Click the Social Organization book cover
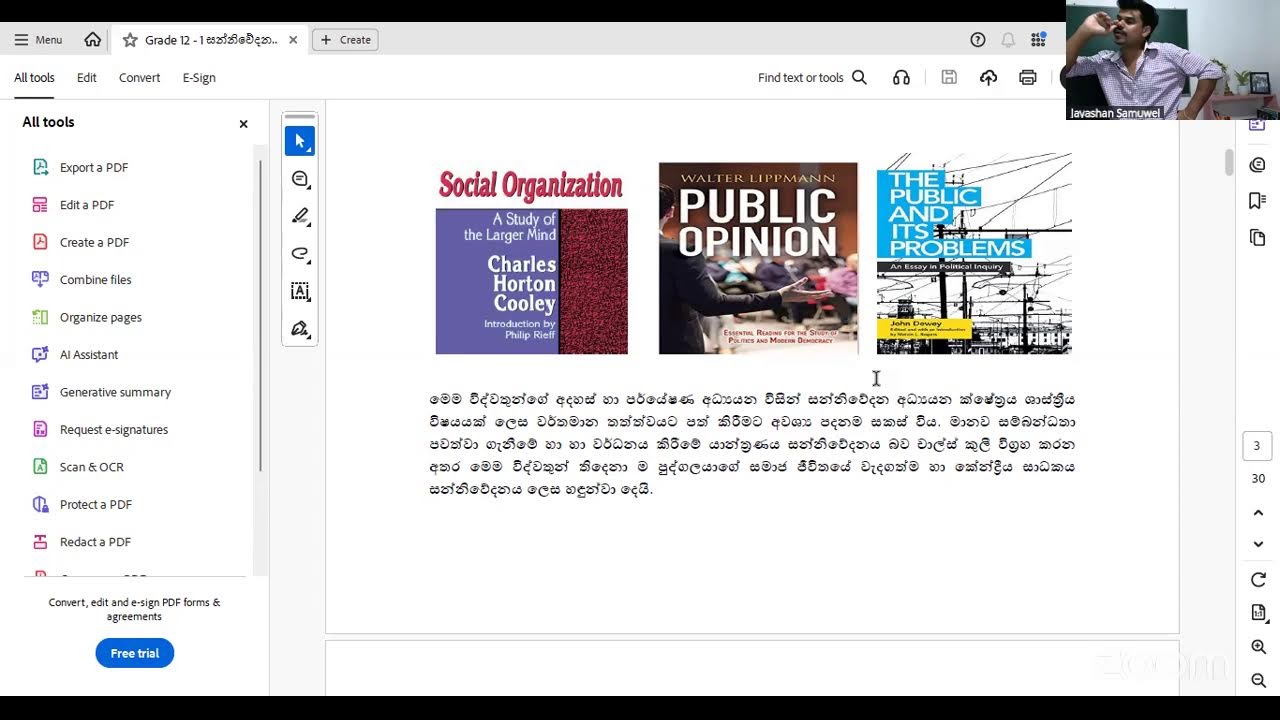This screenshot has height=720, width=1280. tap(531, 260)
